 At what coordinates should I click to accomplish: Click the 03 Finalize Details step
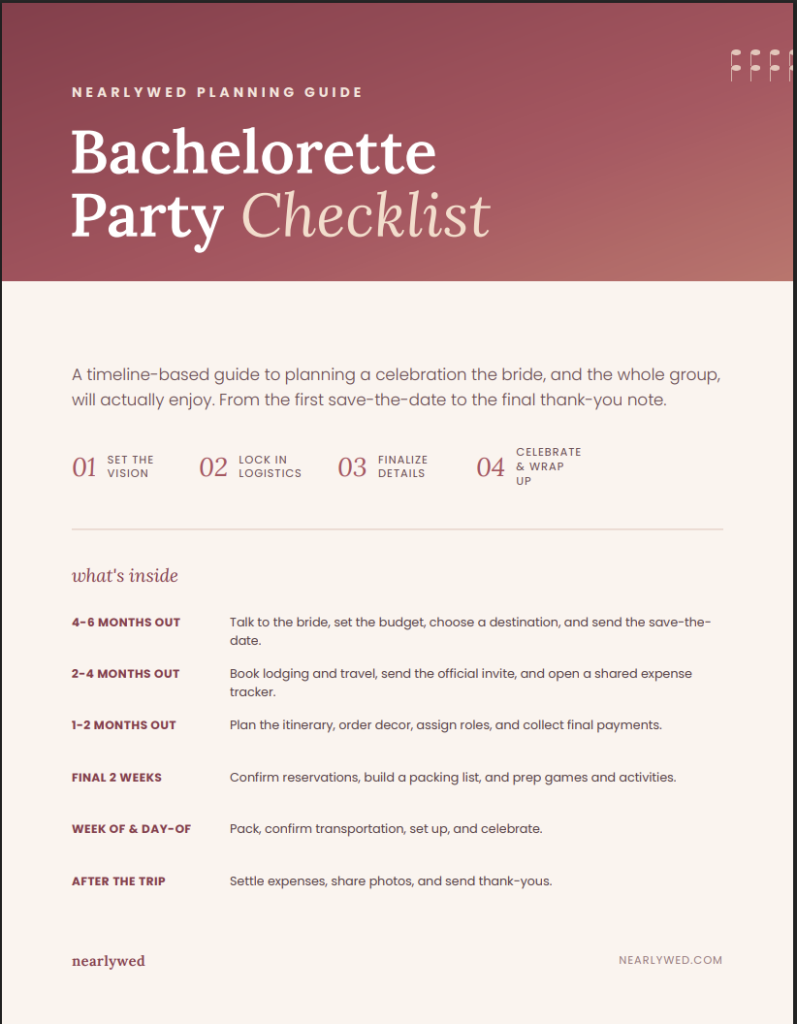point(383,467)
